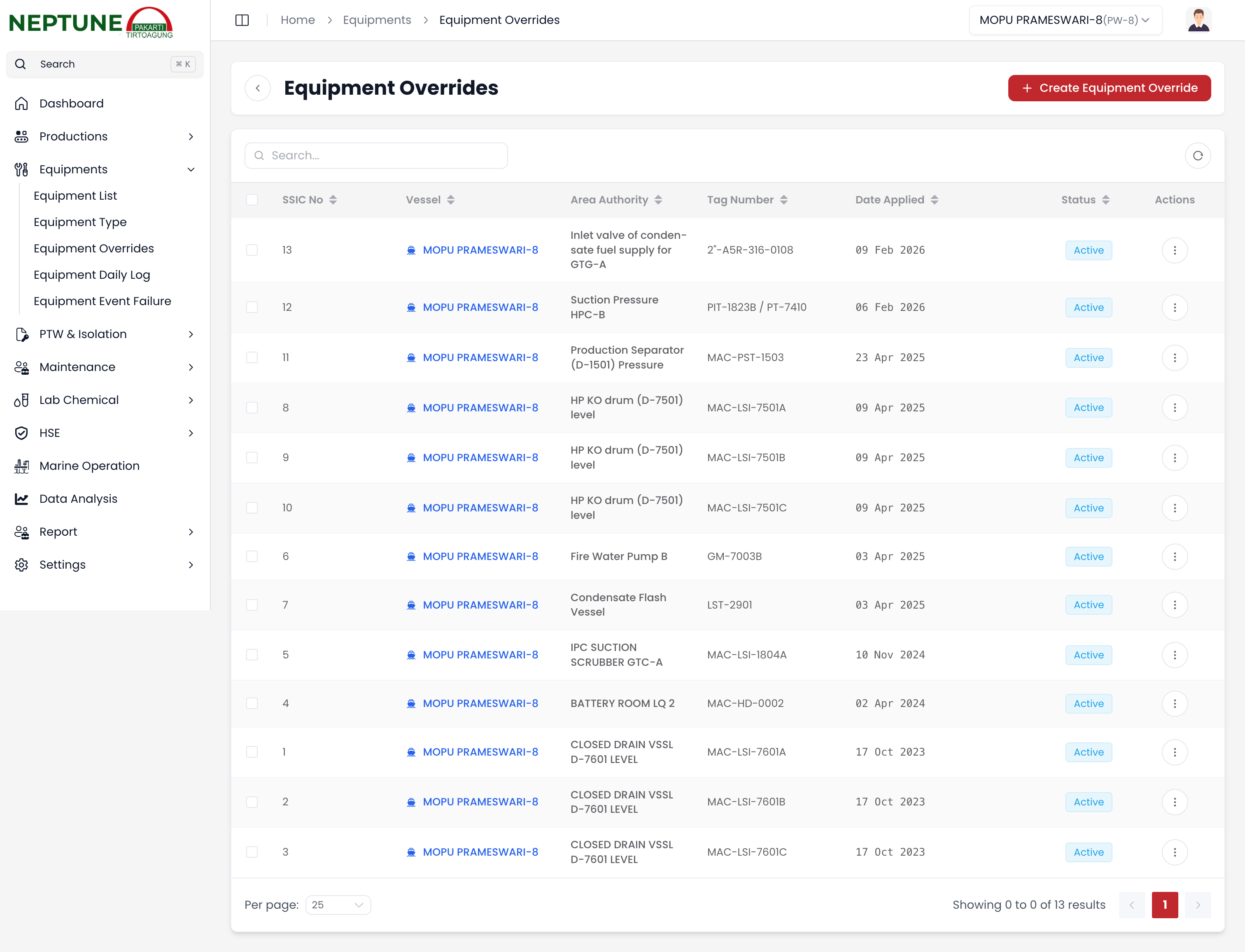Expand the Report menu

point(105,532)
